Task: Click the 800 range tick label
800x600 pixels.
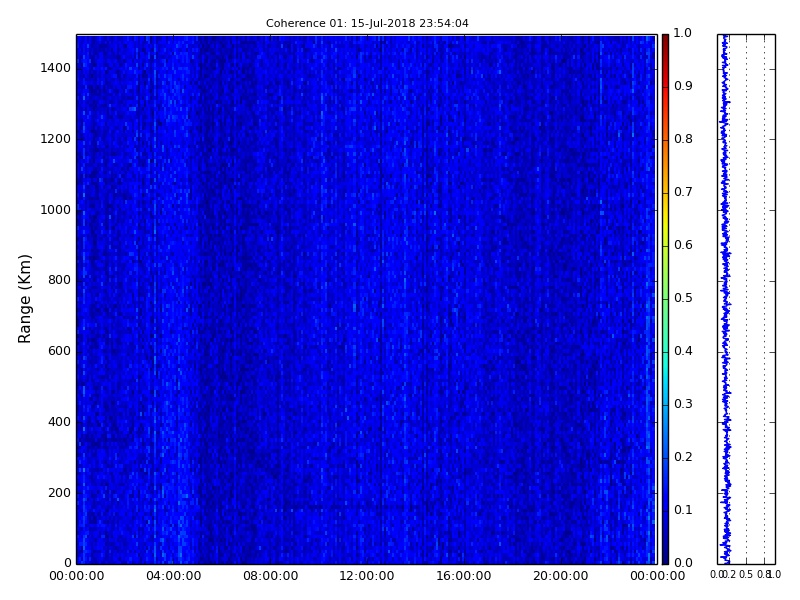Action: click(x=59, y=280)
